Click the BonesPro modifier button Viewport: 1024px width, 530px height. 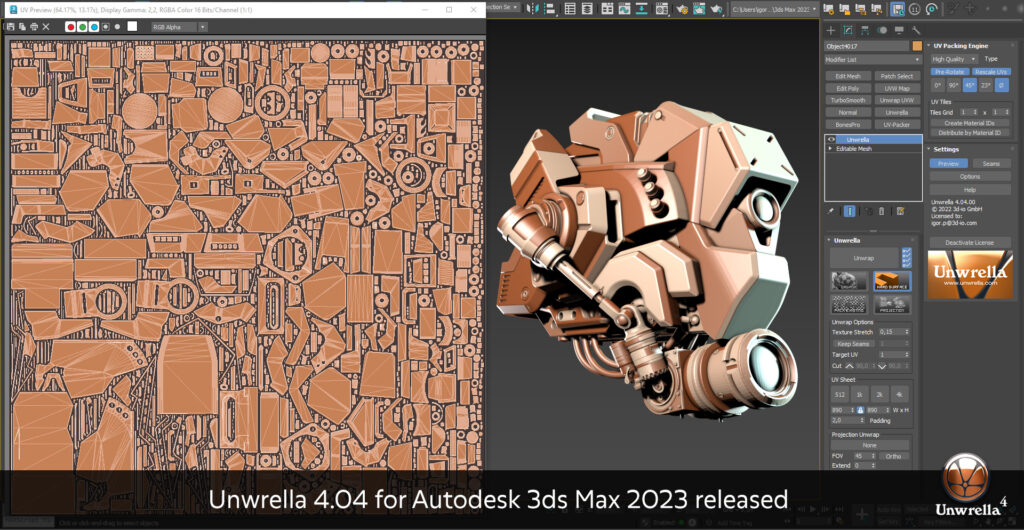coord(848,124)
